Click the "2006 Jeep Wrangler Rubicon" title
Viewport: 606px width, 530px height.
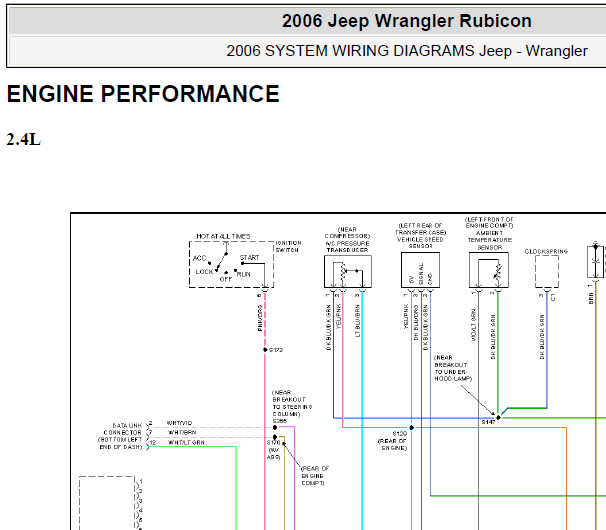(407, 21)
